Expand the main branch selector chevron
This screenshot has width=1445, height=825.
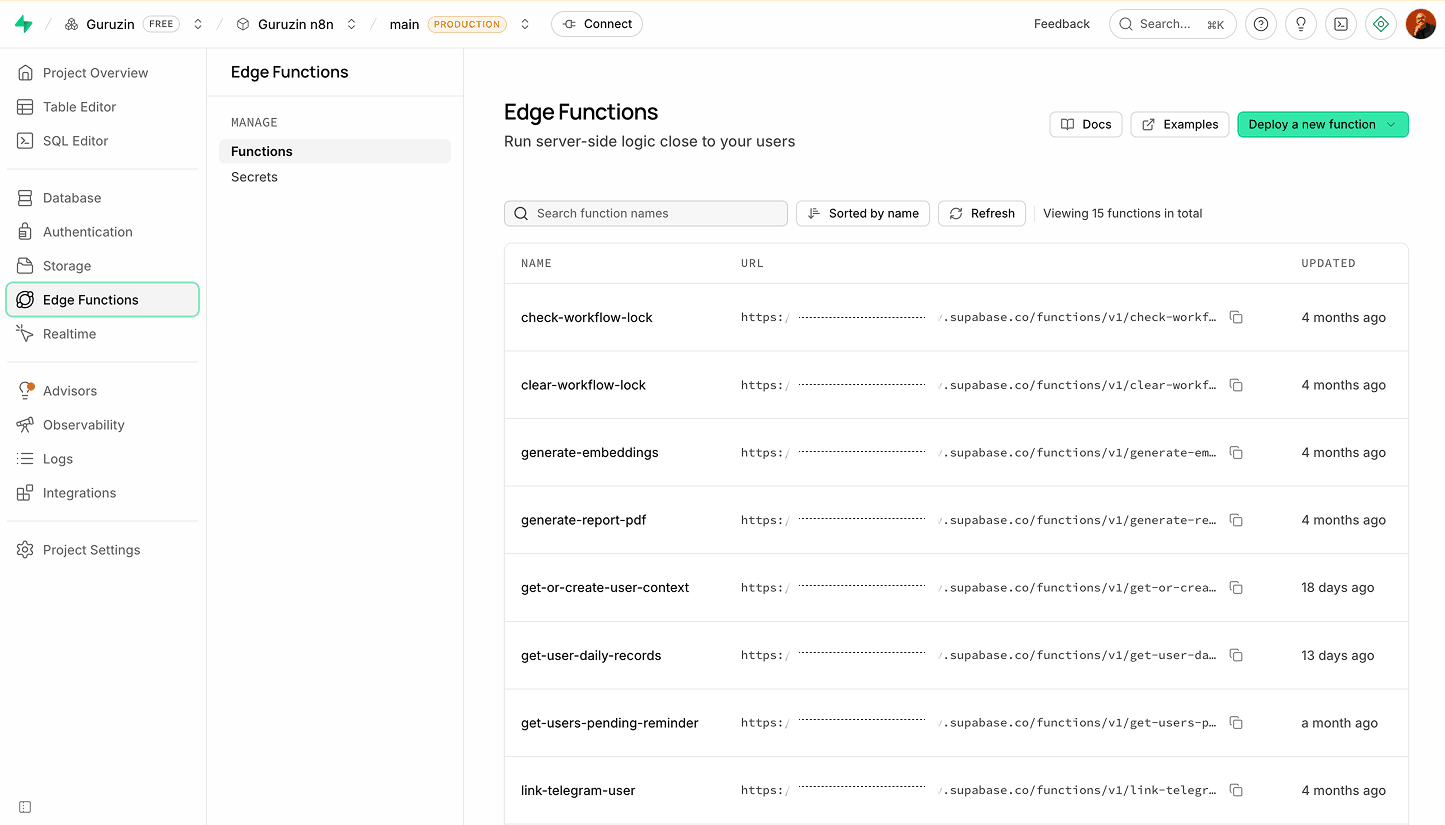525,24
